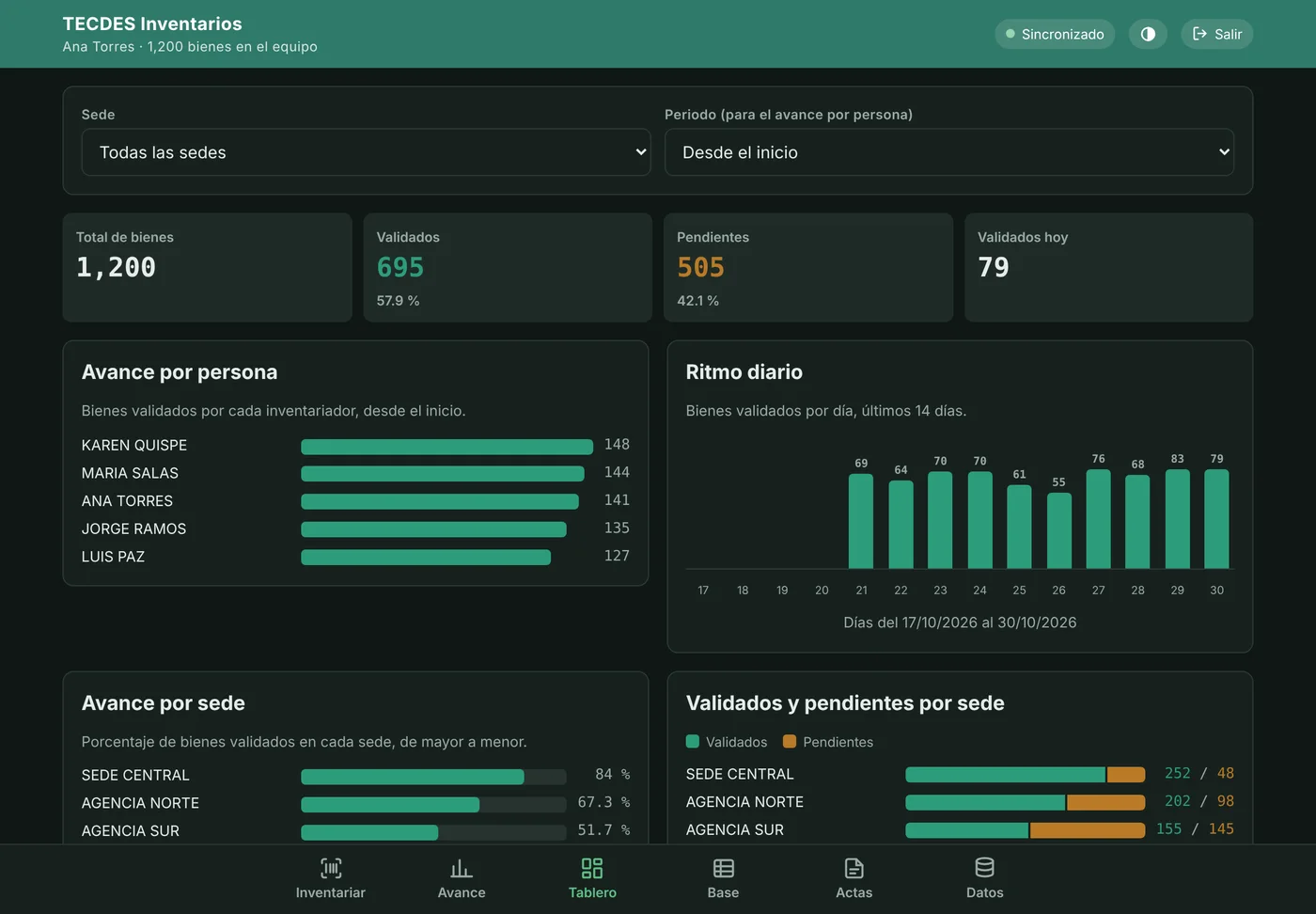Click the Total de bienes card
The image size is (1316, 914).
208,267
